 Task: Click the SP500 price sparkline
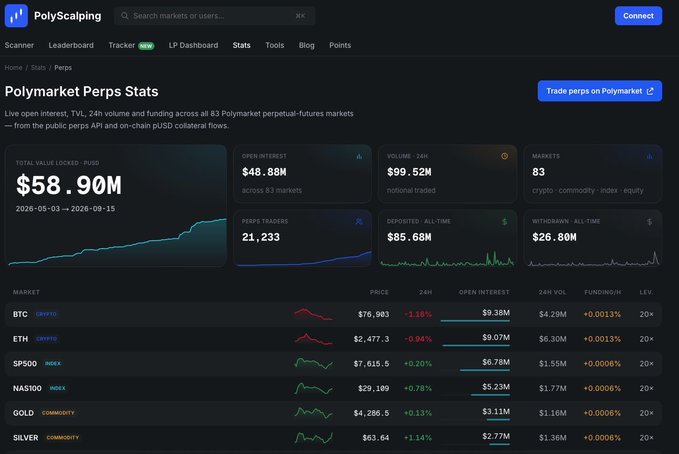(x=313, y=363)
